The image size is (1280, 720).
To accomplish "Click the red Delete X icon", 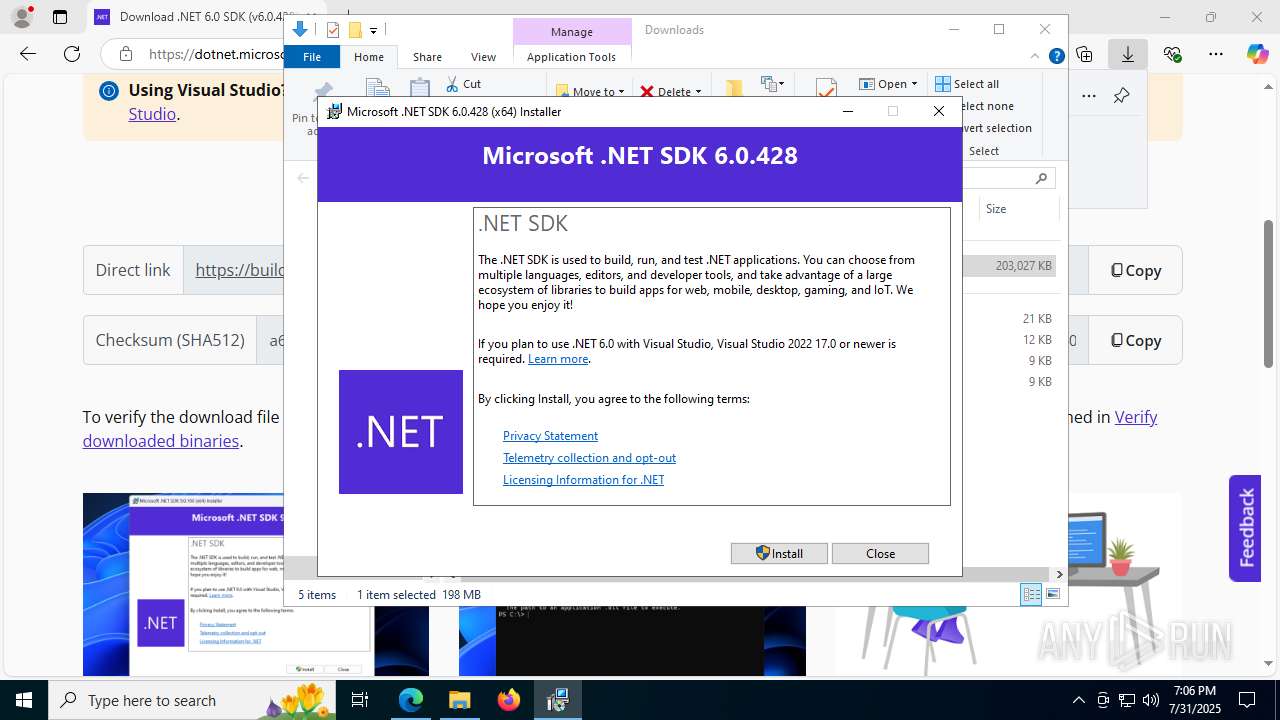I will pyautogui.click(x=647, y=91).
